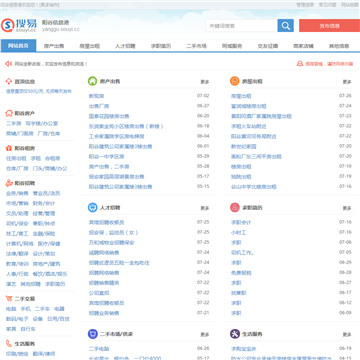Open the 交友征婚 nav tab

coord(268,46)
